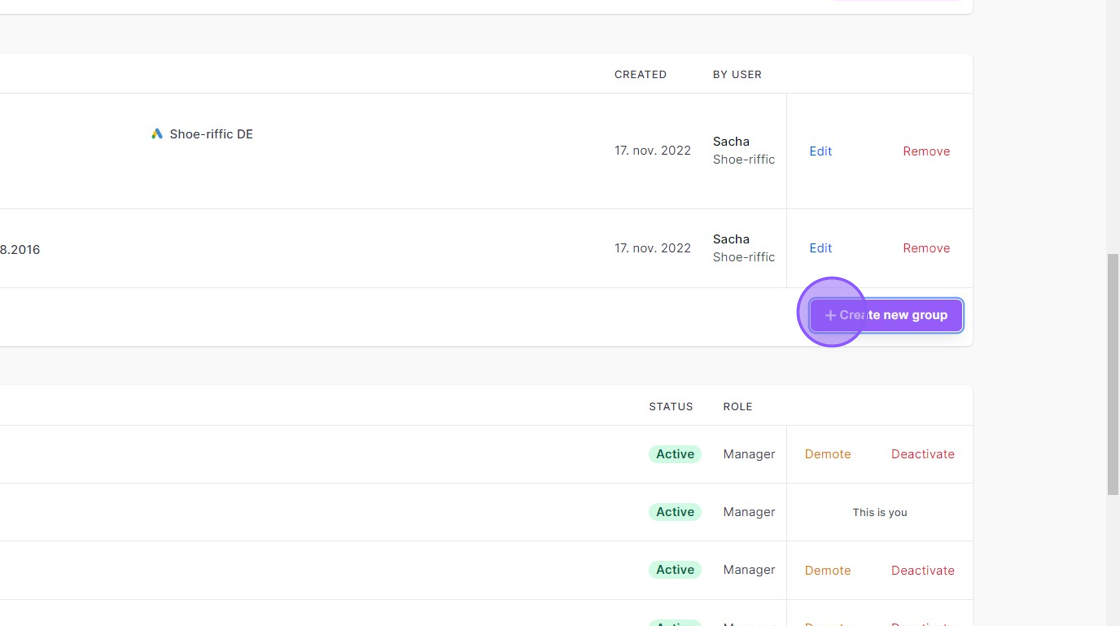Edit the Shoe-riffic DE group
The image size is (1120, 626).
tap(820, 151)
